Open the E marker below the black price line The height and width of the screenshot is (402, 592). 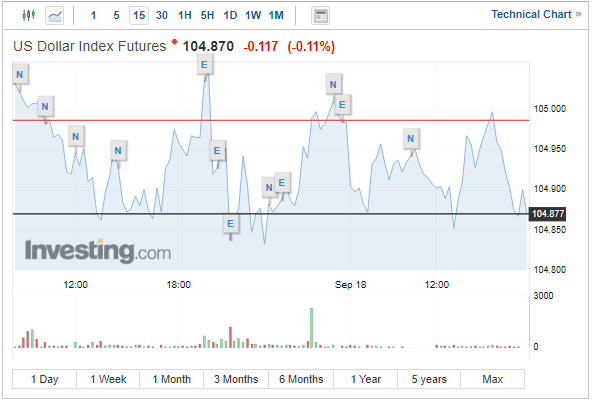point(230,224)
